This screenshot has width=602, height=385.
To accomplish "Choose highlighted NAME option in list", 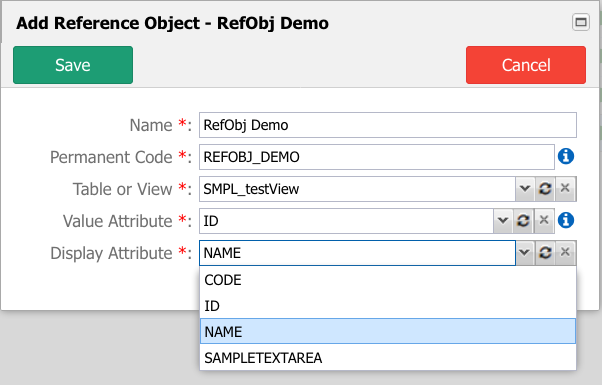I will pos(388,331).
